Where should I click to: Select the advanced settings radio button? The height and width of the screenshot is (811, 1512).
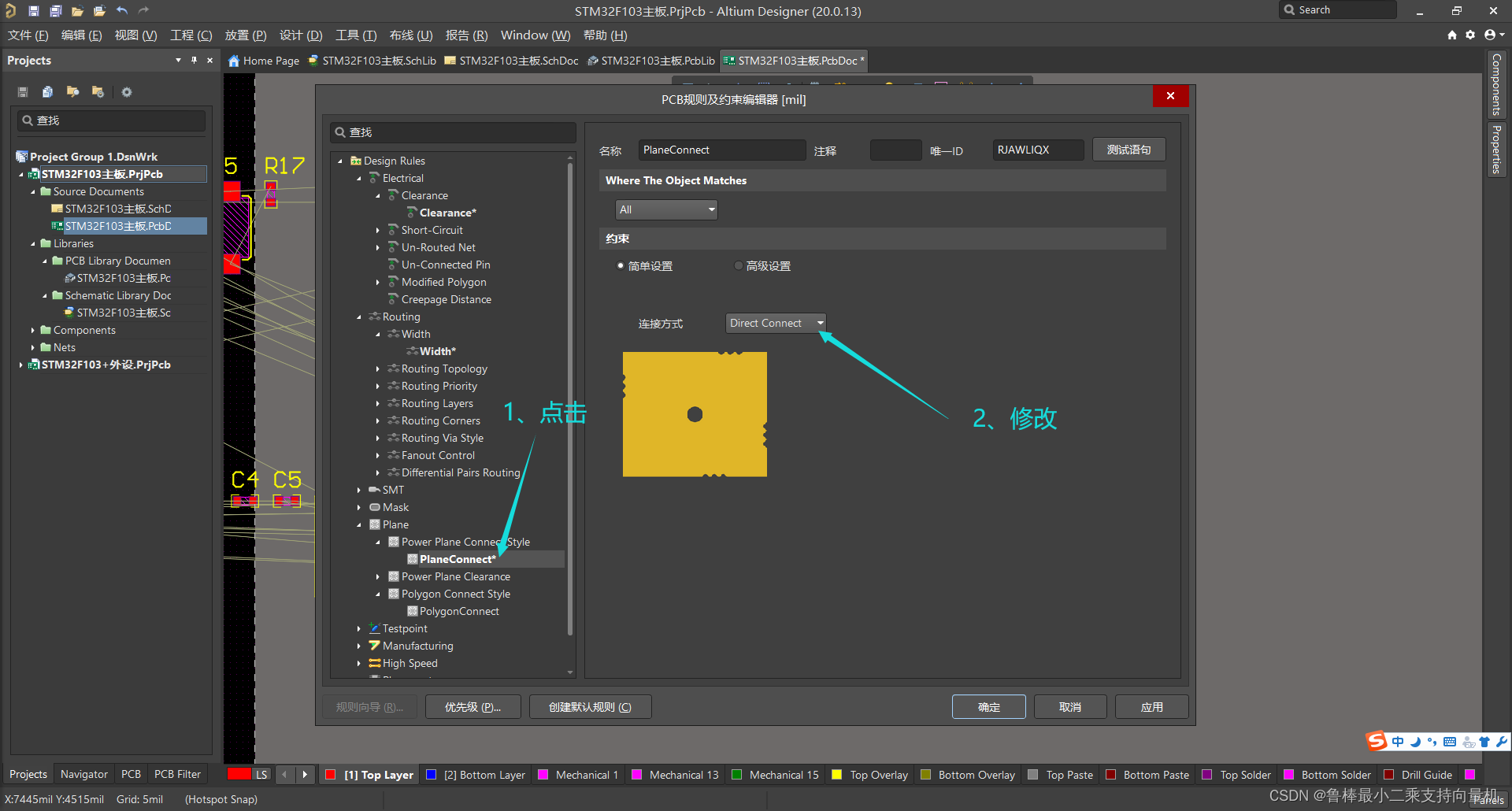pos(739,266)
